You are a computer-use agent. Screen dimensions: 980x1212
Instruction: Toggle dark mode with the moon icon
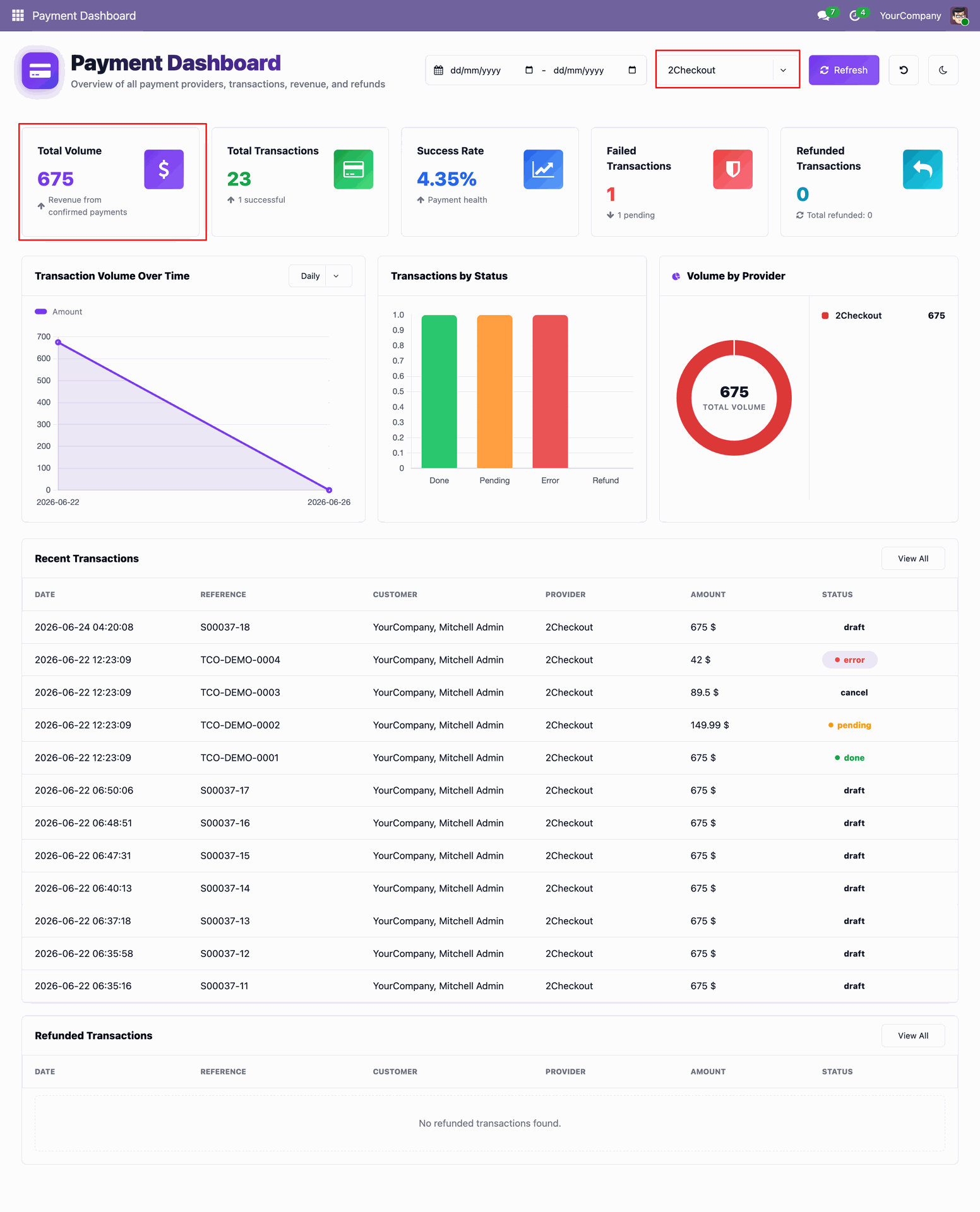pos(943,70)
